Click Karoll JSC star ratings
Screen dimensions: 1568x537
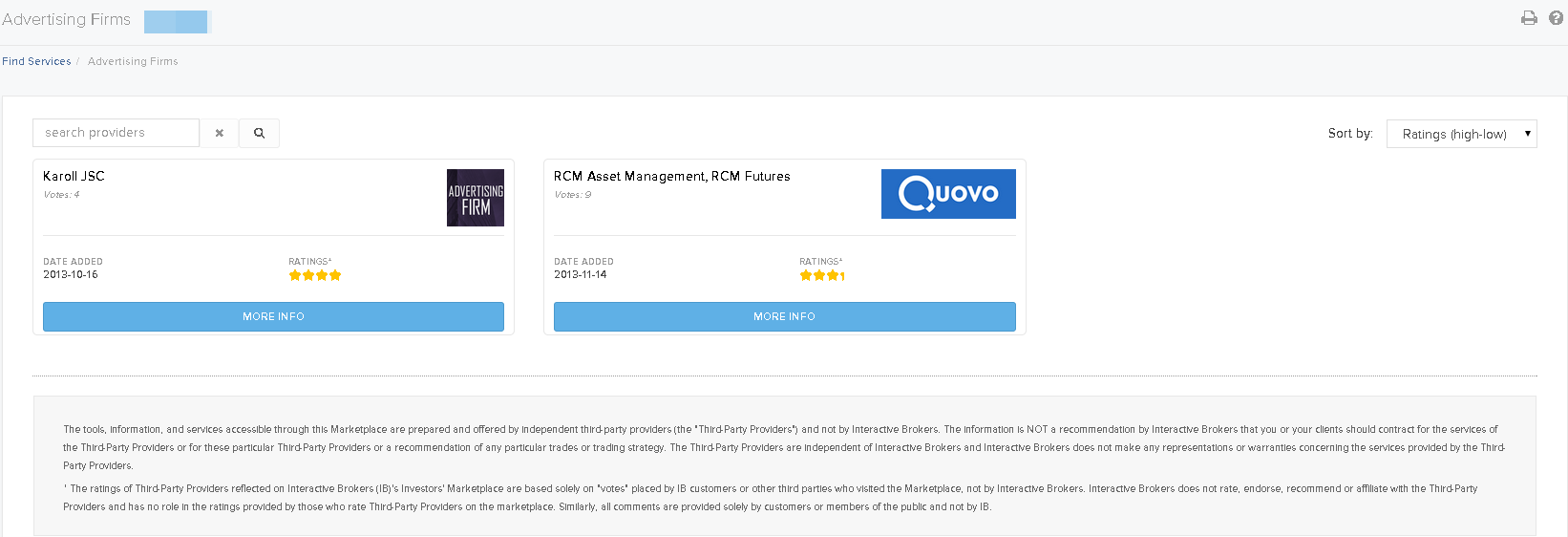click(315, 275)
